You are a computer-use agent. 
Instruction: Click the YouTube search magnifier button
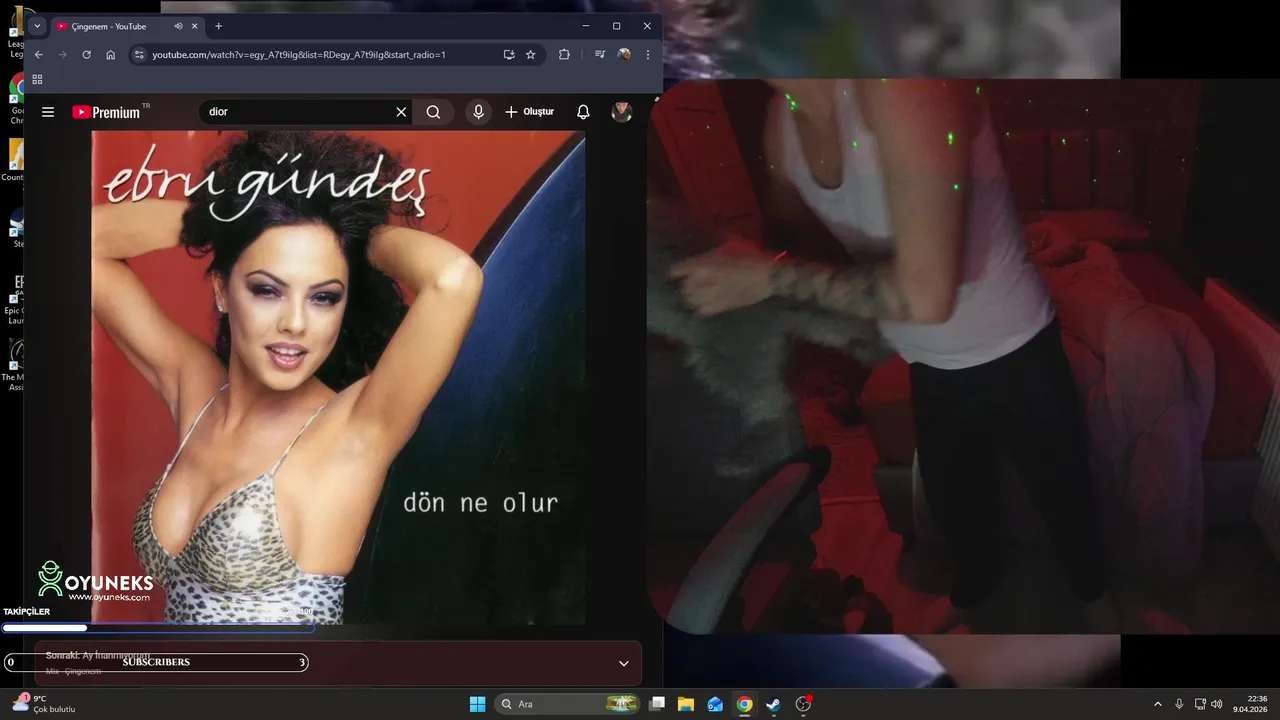[x=433, y=112]
